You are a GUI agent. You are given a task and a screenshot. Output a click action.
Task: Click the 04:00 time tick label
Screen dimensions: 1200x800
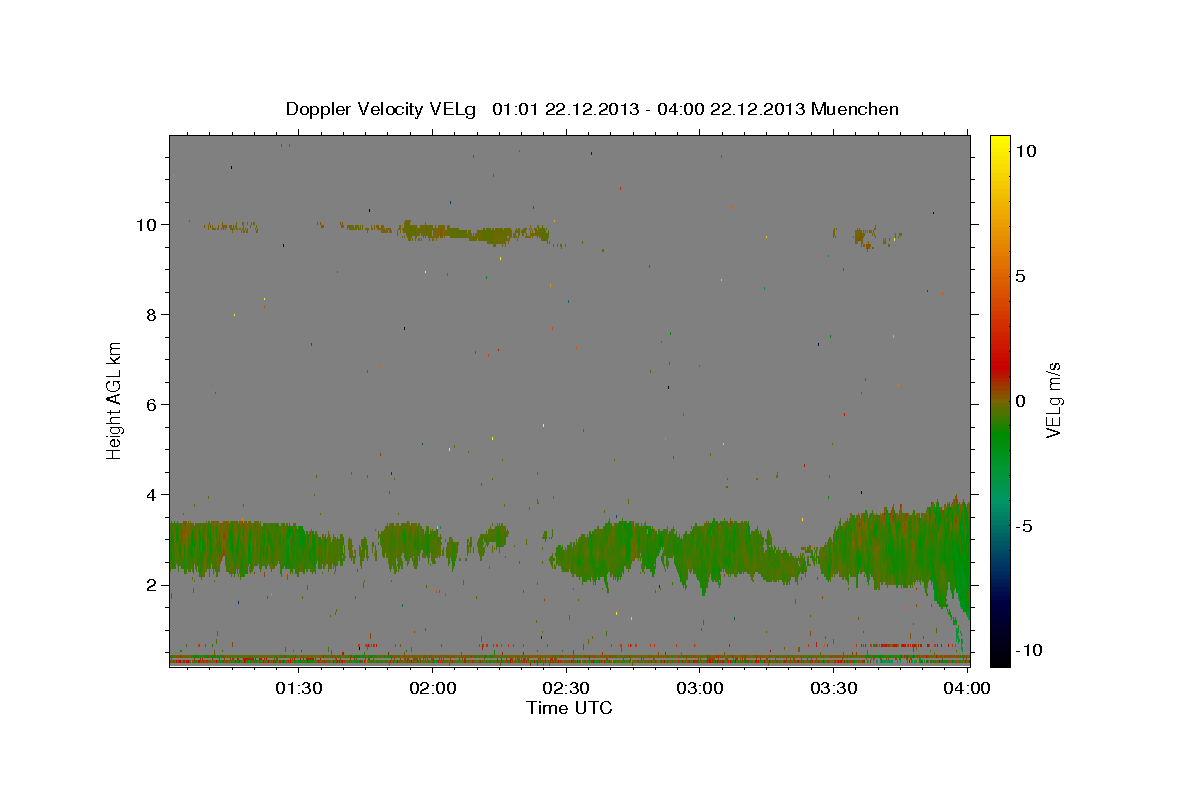(967, 688)
